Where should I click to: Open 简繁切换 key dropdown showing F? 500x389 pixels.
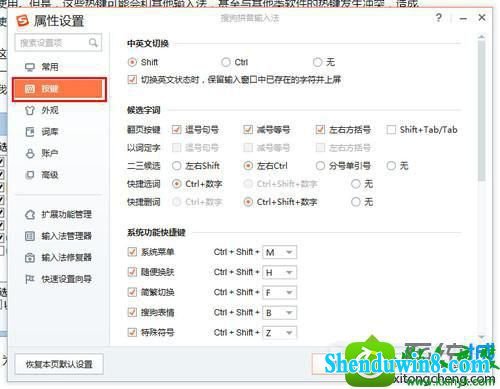[280, 293]
